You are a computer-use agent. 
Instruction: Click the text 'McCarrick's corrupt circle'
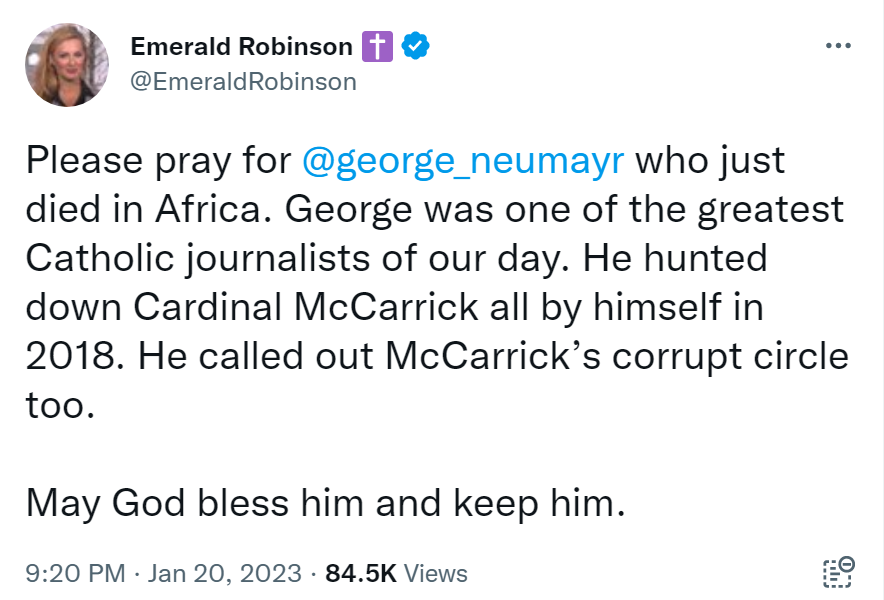pyautogui.click(x=617, y=356)
